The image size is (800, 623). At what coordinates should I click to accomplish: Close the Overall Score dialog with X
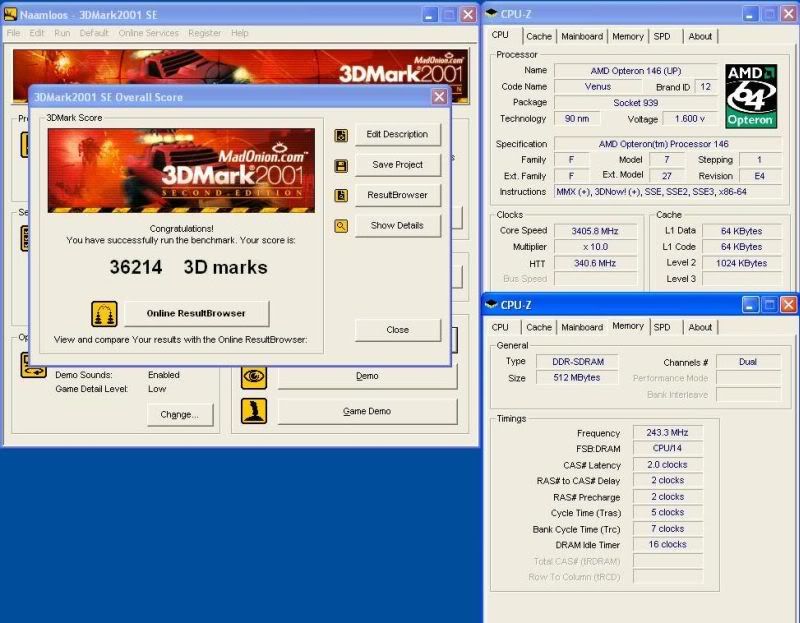(439, 97)
